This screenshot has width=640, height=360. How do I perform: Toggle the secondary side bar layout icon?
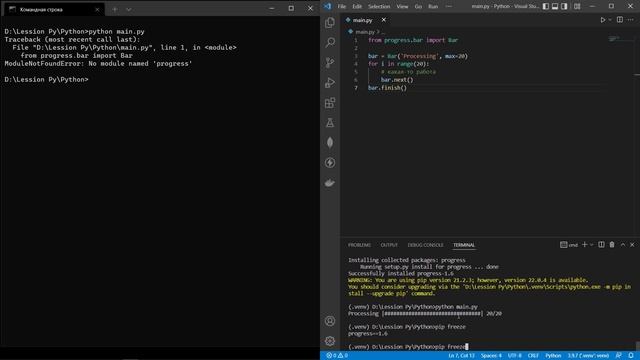pyautogui.click(x=564, y=6)
